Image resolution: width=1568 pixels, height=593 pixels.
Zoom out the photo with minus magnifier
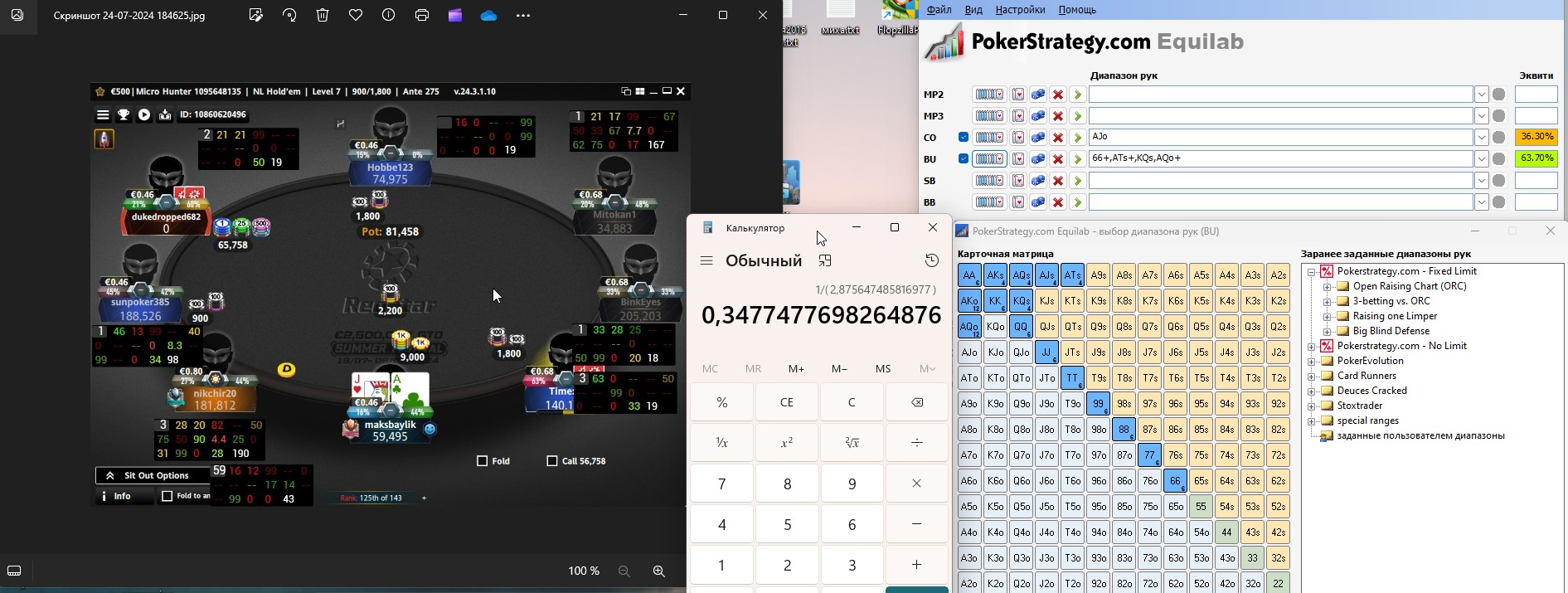[624, 571]
